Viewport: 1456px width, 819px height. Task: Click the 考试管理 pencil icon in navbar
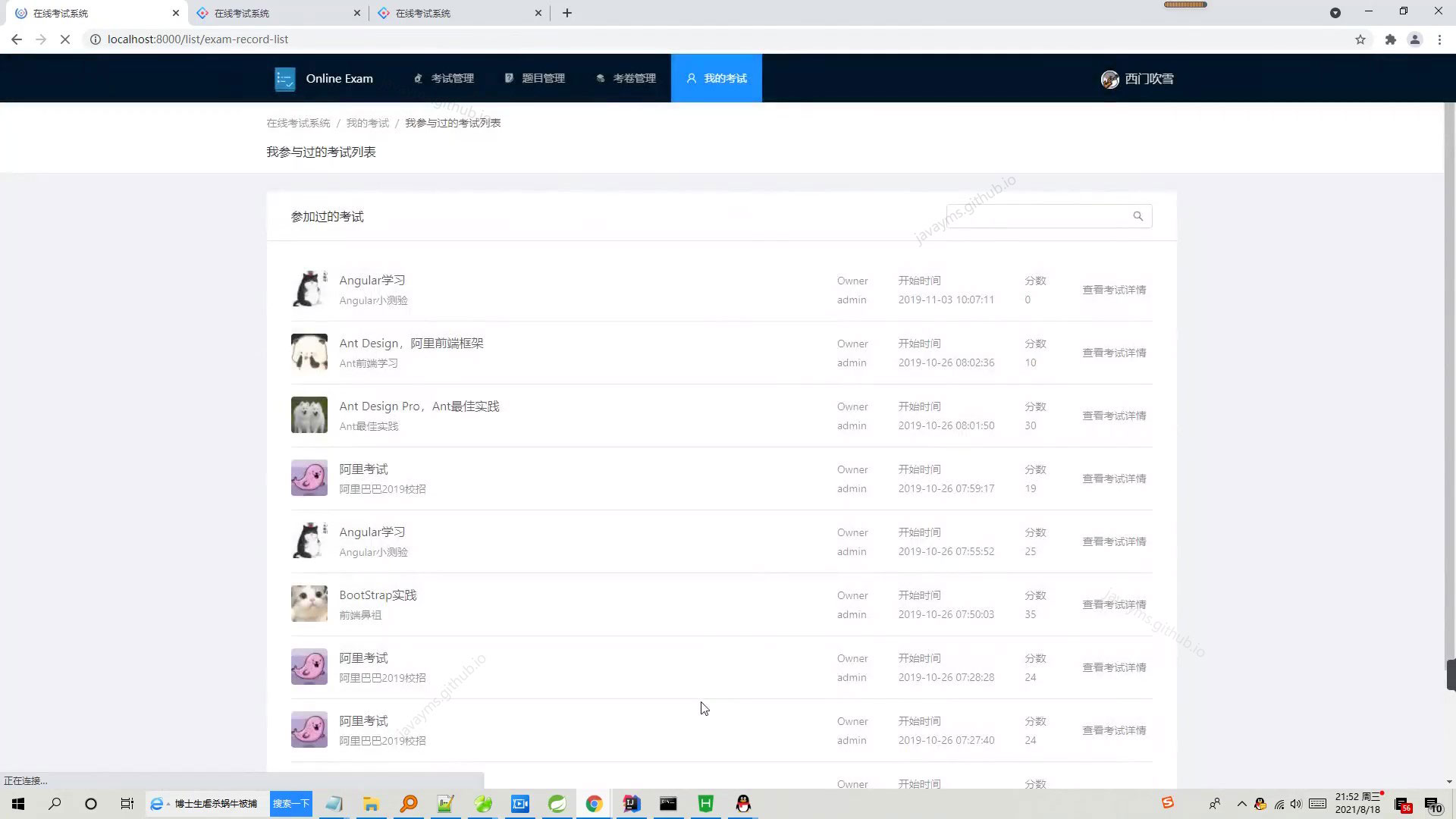tap(418, 77)
